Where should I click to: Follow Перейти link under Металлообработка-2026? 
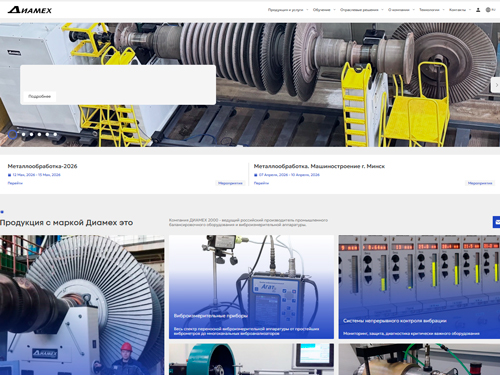pyautogui.click(x=15, y=183)
